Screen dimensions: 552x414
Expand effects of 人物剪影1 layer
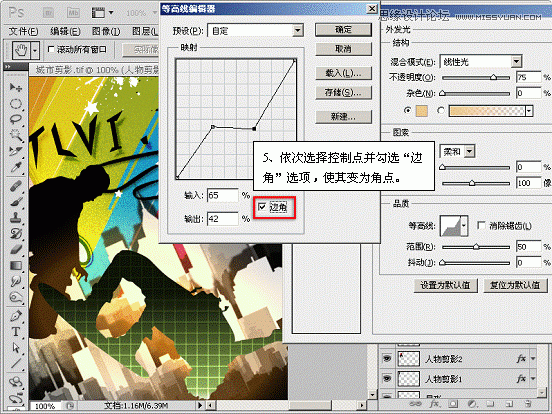[x=533, y=379]
